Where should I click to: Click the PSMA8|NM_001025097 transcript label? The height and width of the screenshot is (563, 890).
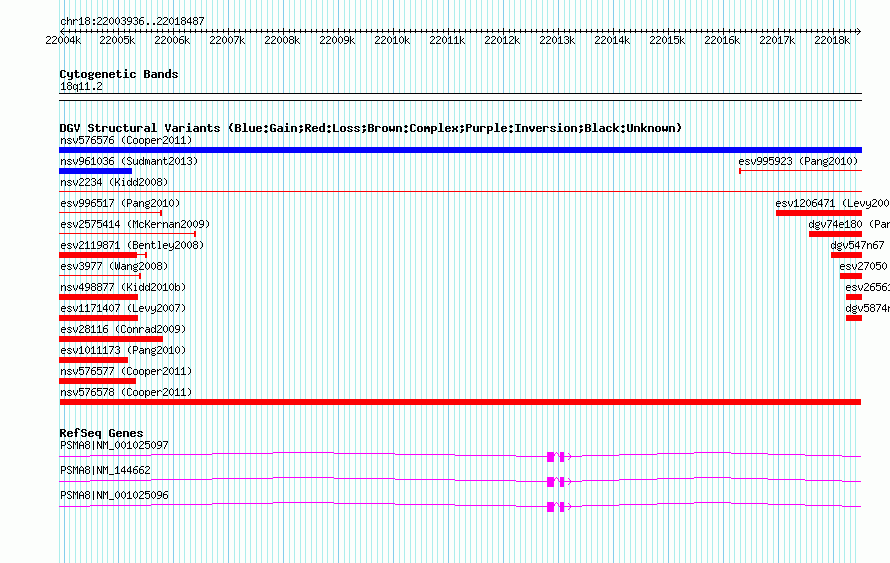pos(114,446)
